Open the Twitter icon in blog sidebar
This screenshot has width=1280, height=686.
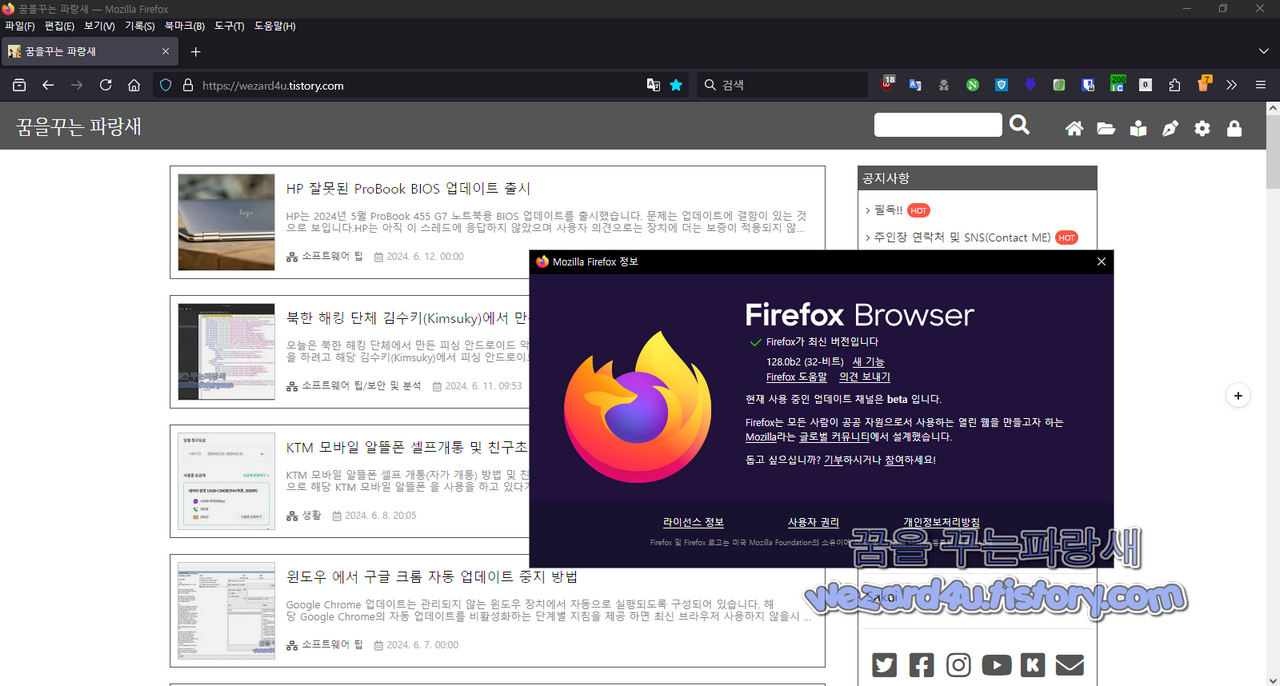click(884, 664)
